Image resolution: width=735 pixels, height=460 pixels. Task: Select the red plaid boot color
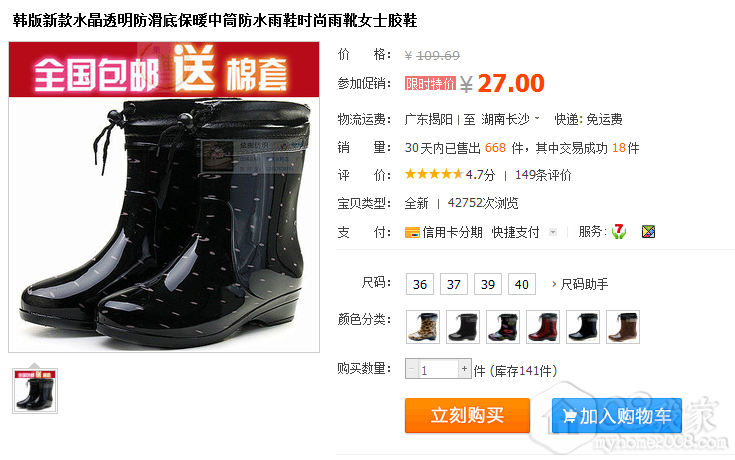[543, 327]
